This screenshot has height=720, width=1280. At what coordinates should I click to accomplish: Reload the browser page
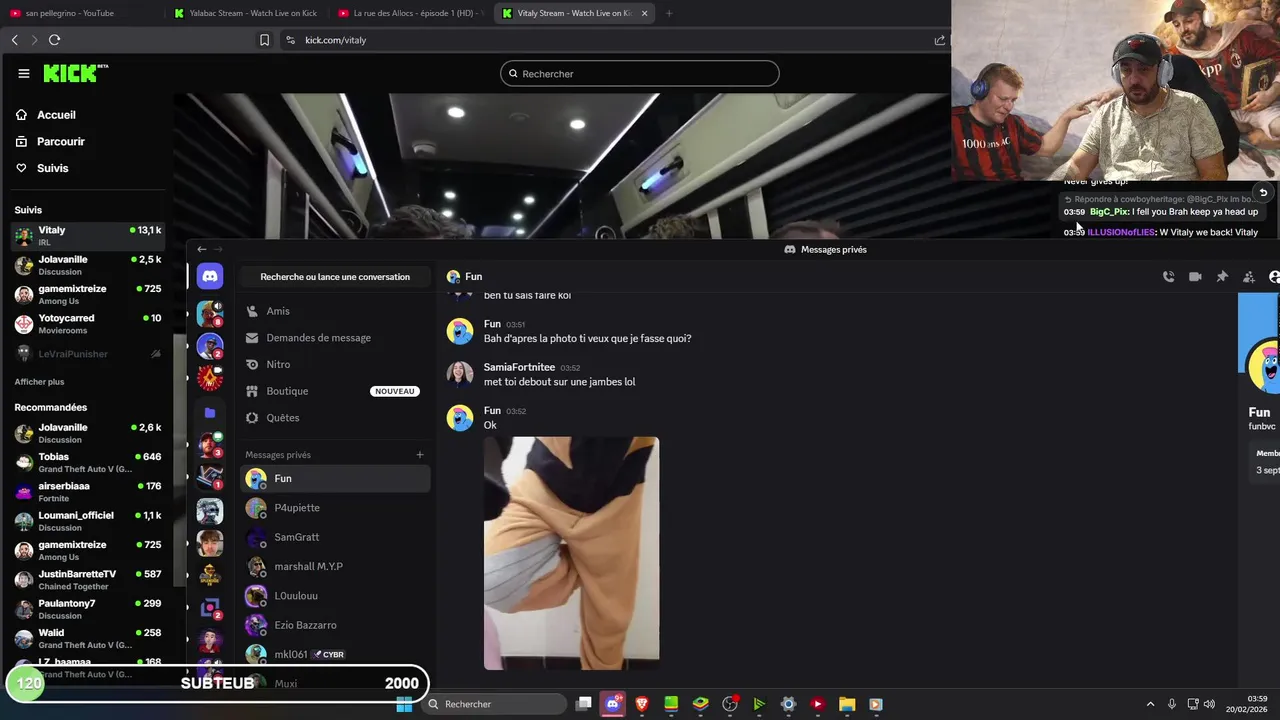click(x=54, y=40)
